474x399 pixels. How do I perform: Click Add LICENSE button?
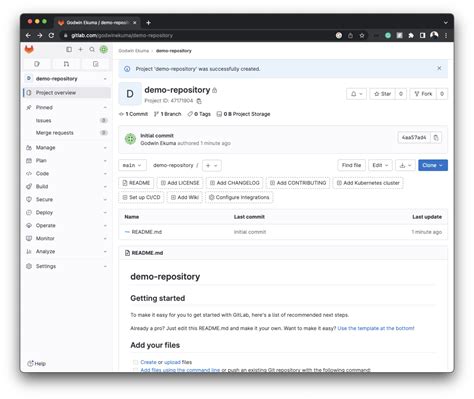point(180,183)
